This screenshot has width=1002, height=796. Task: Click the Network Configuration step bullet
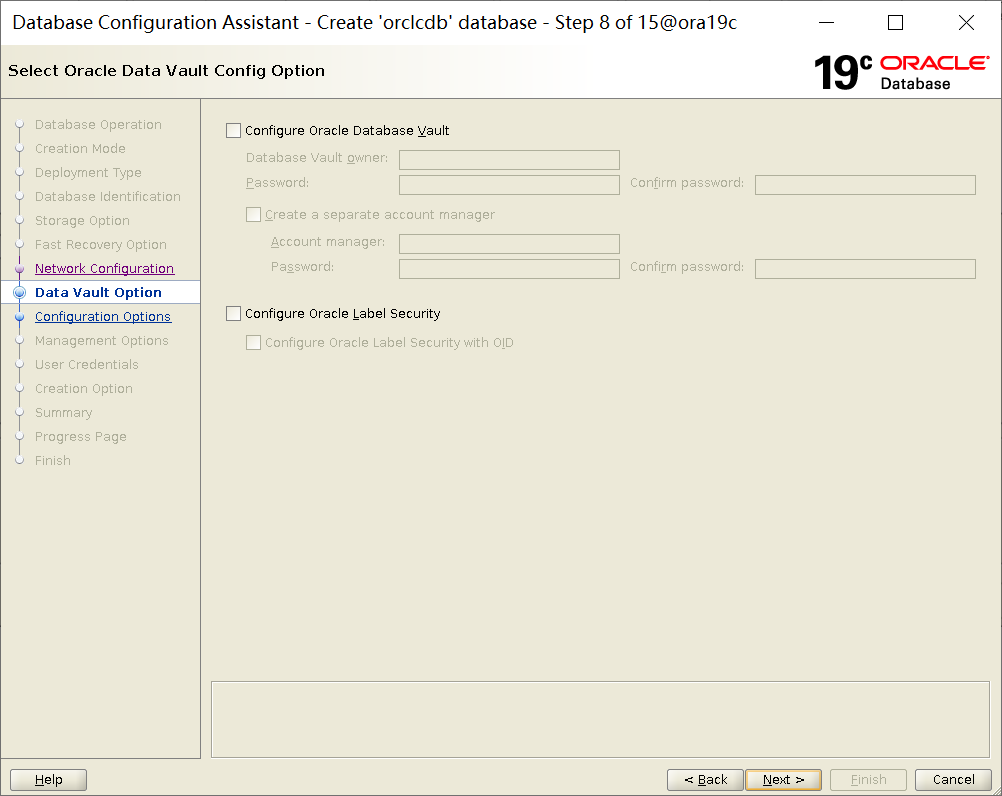(20, 268)
